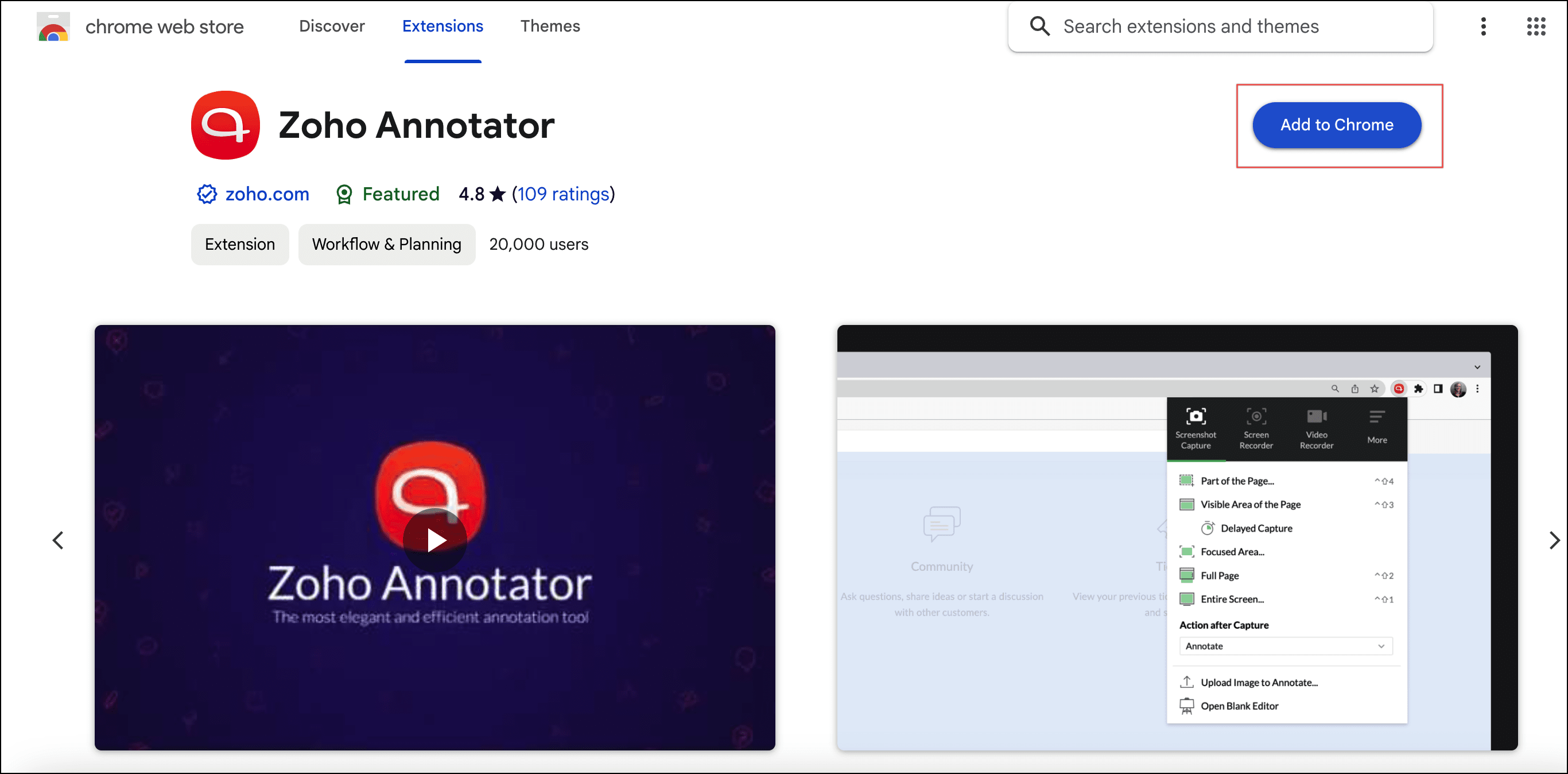Switch to the Themes tab
The height and width of the screenshot is (774, 1568).
(550, 26)
